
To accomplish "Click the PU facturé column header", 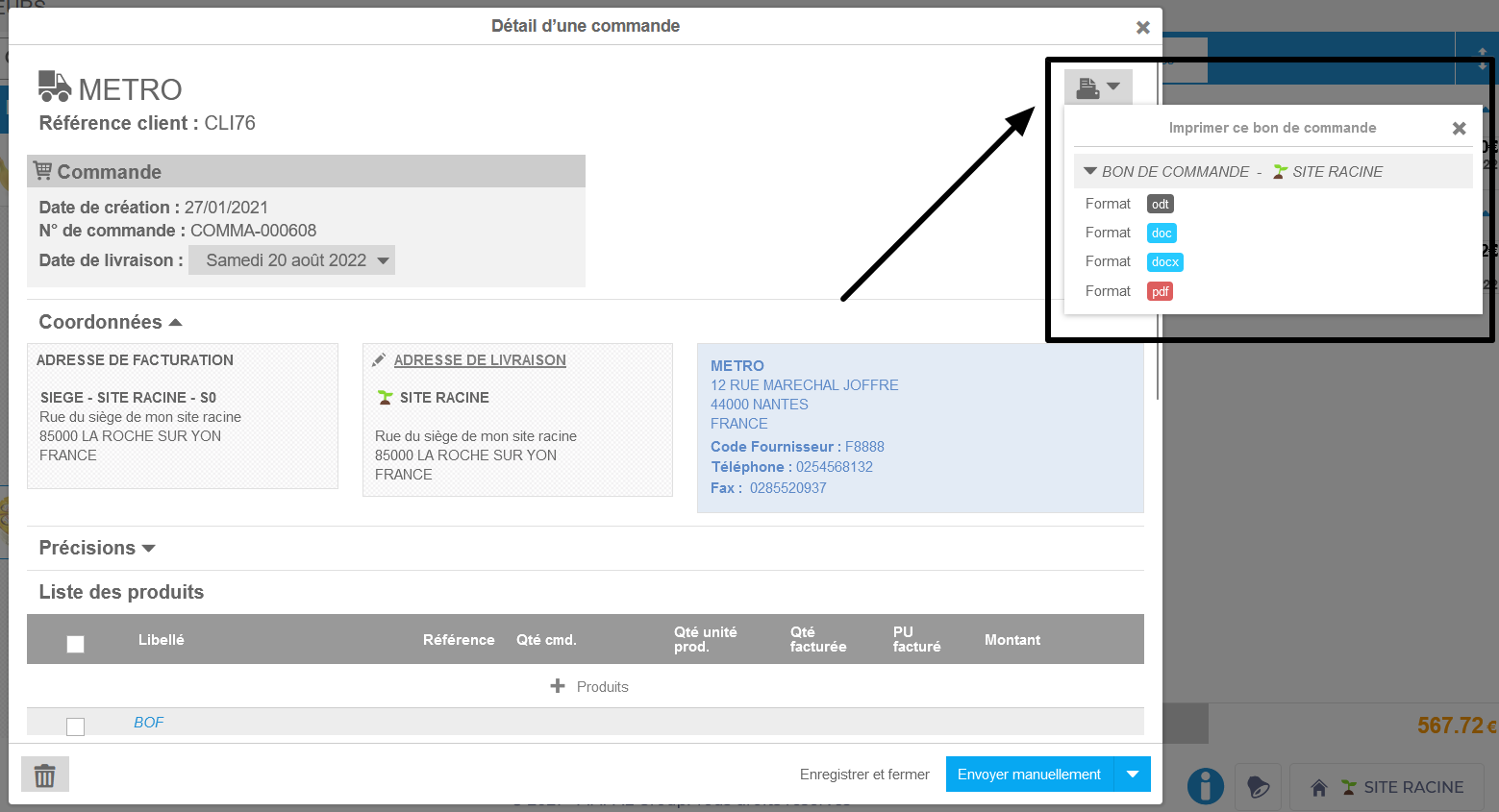I will [x=916, y=640].
